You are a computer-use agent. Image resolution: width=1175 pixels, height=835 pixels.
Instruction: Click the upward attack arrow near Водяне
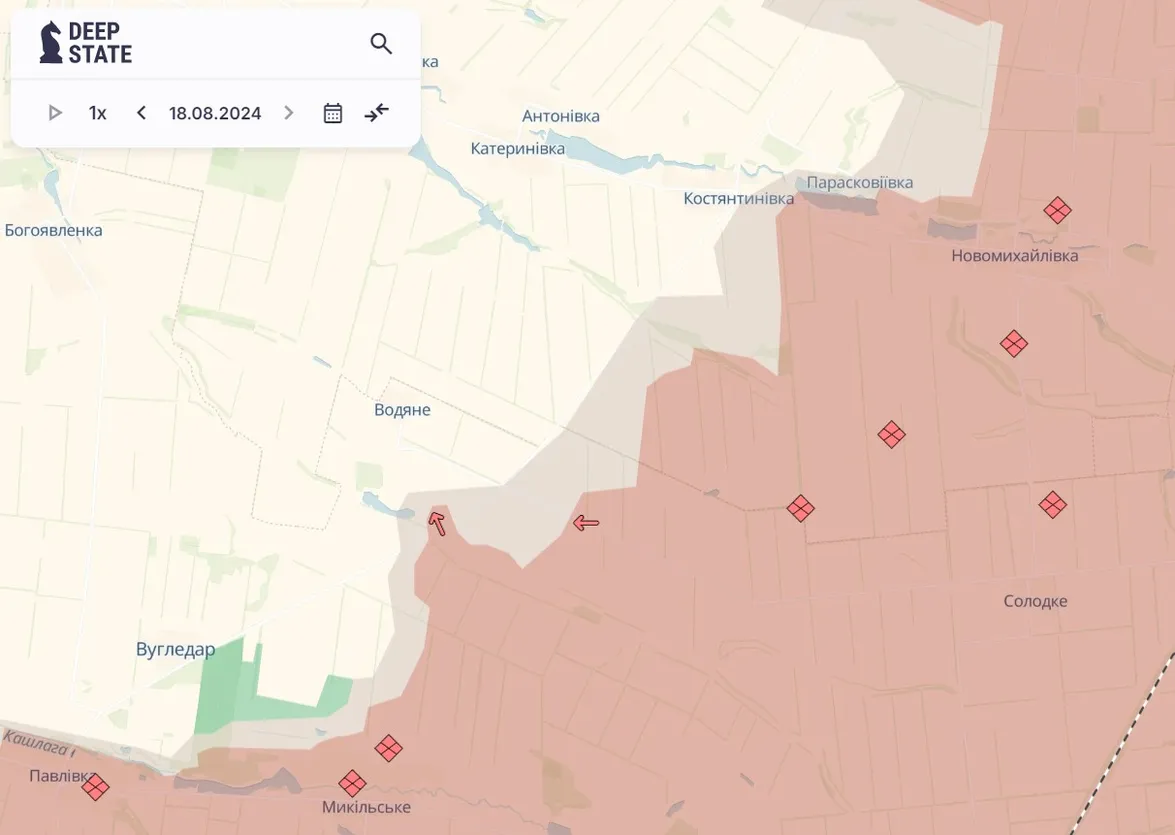click(437, 522)
